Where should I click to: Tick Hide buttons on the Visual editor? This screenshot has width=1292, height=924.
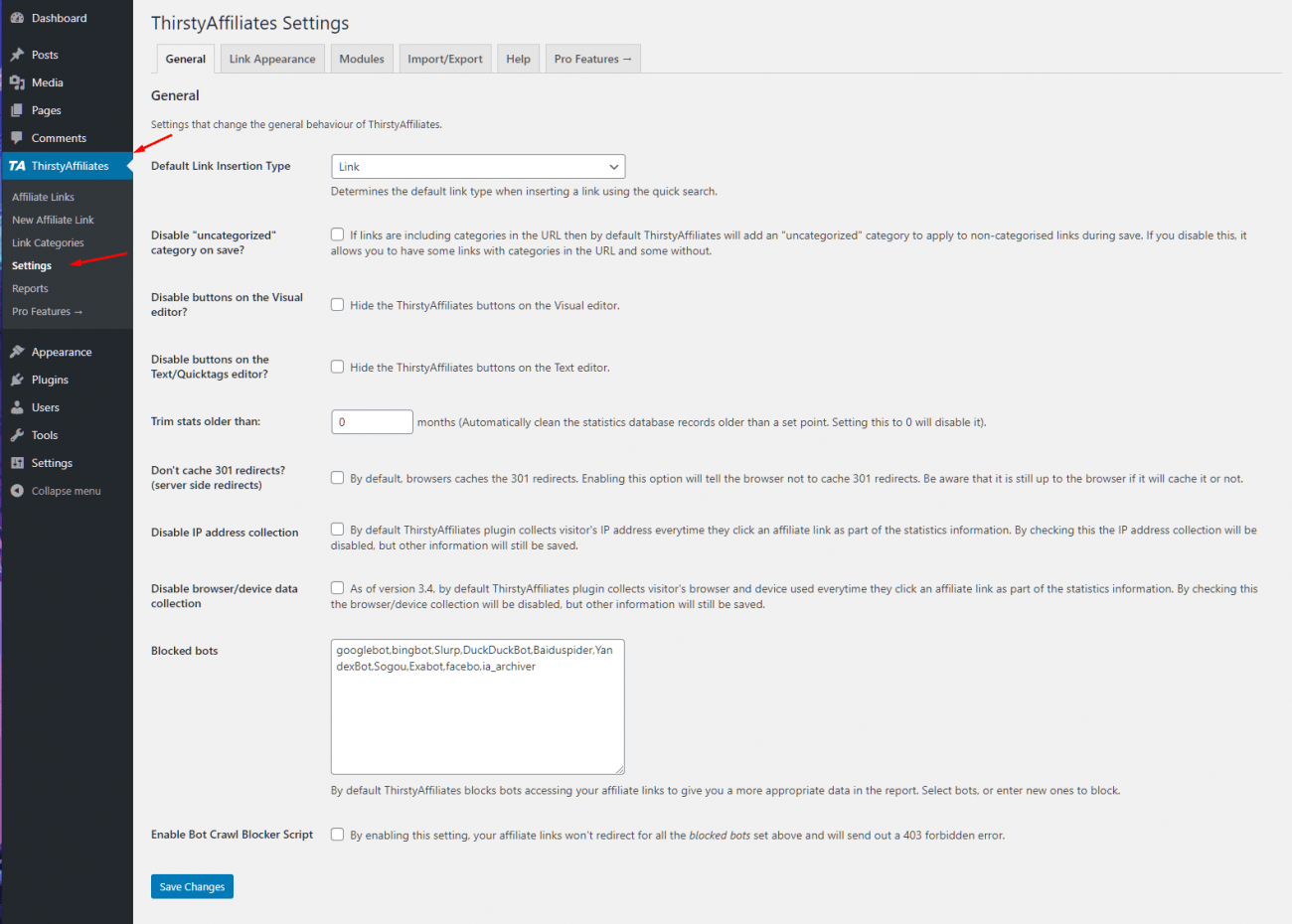pyautogui.click(x=338, y=305)
